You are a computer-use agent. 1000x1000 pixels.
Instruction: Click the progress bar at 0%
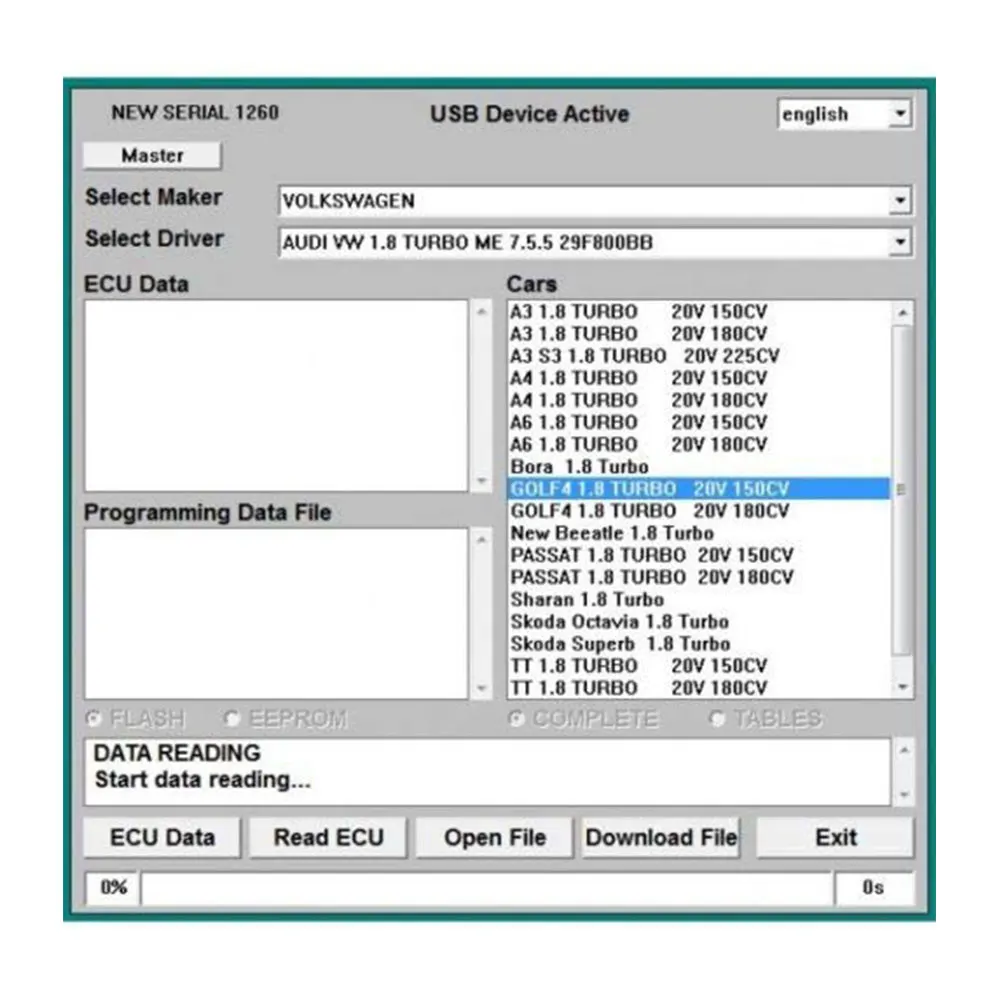[x=487, y=888]
